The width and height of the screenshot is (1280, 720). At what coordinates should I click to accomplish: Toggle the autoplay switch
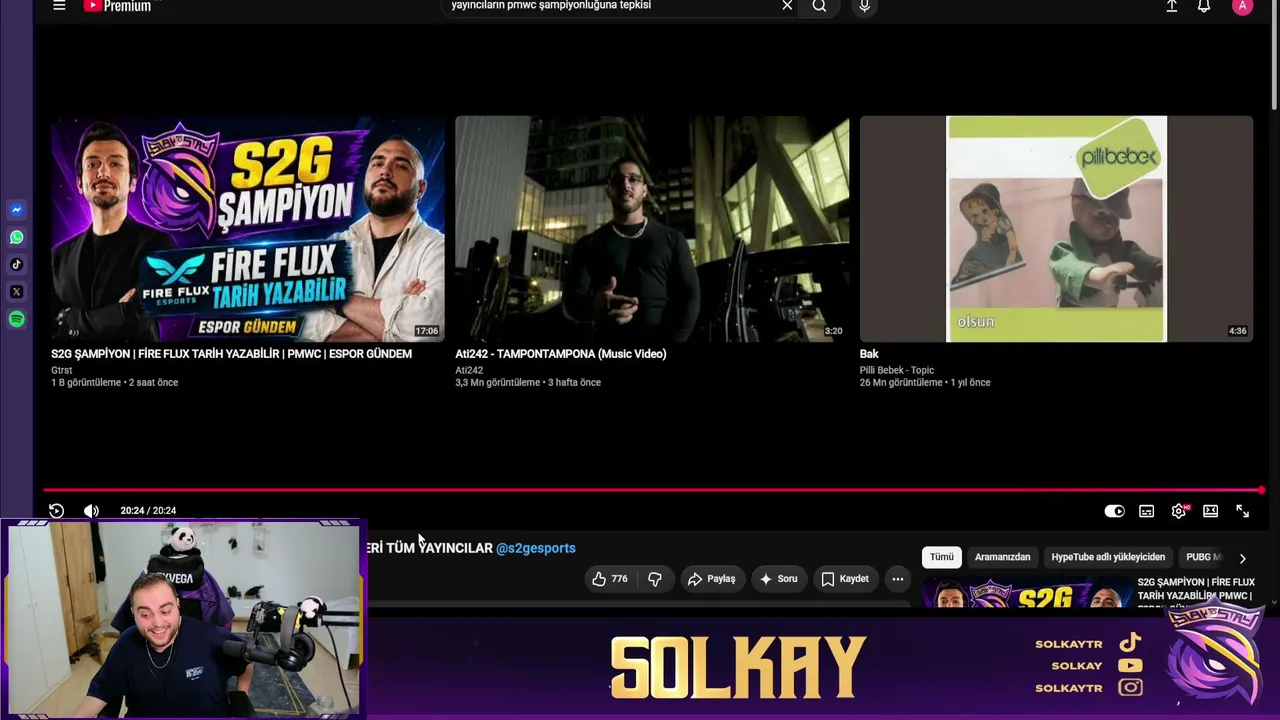point(1114,511)
